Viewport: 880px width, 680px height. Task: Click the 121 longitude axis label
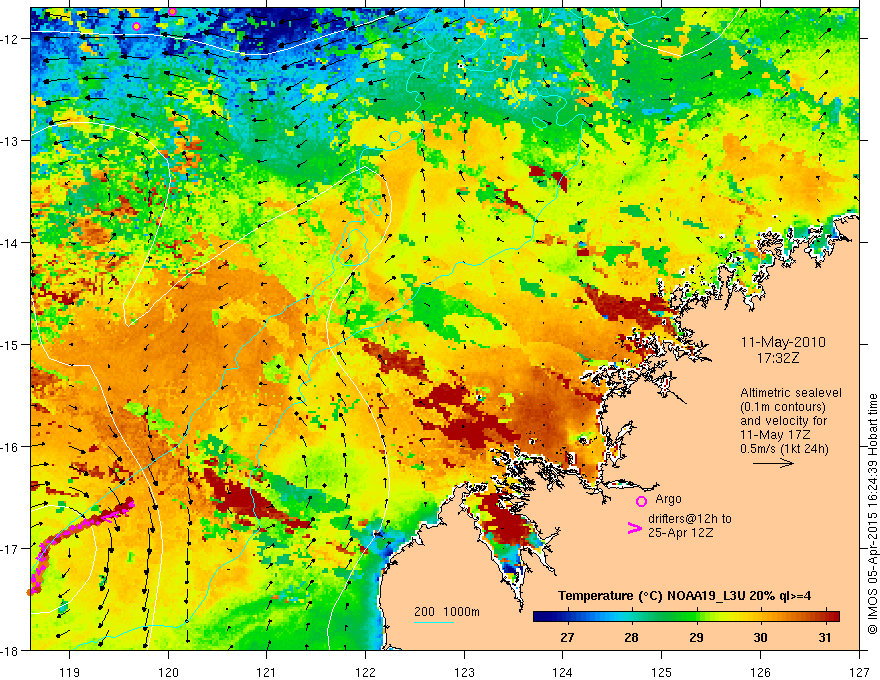[x=267, y=672]
